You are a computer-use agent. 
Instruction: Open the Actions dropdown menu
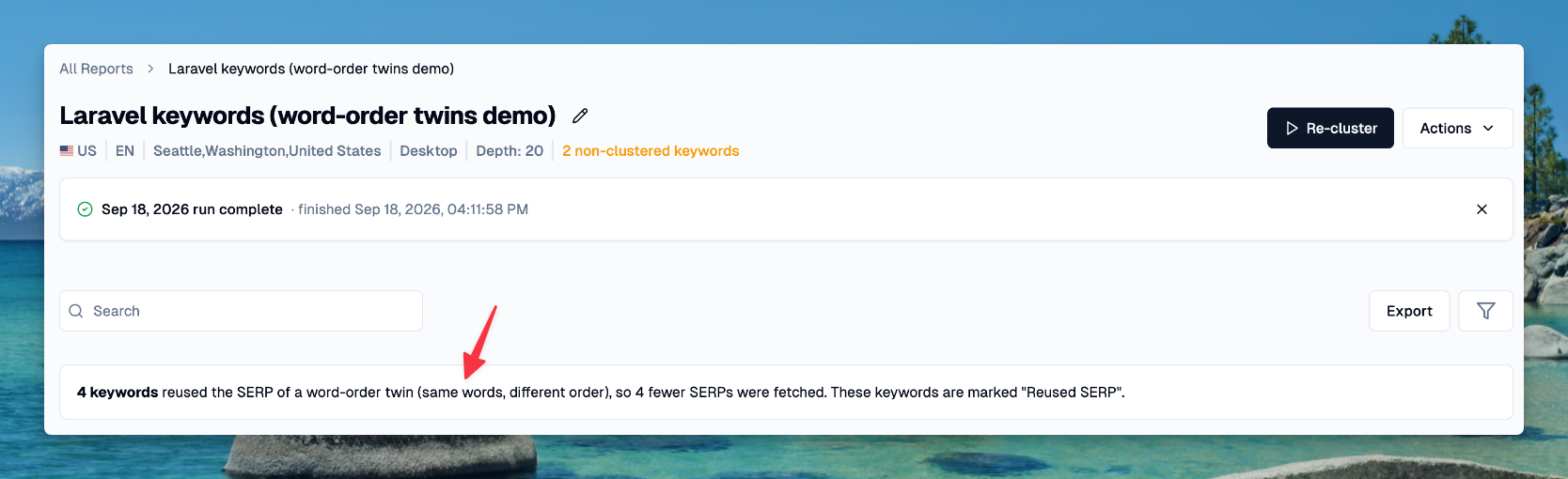pos(1457,128)
